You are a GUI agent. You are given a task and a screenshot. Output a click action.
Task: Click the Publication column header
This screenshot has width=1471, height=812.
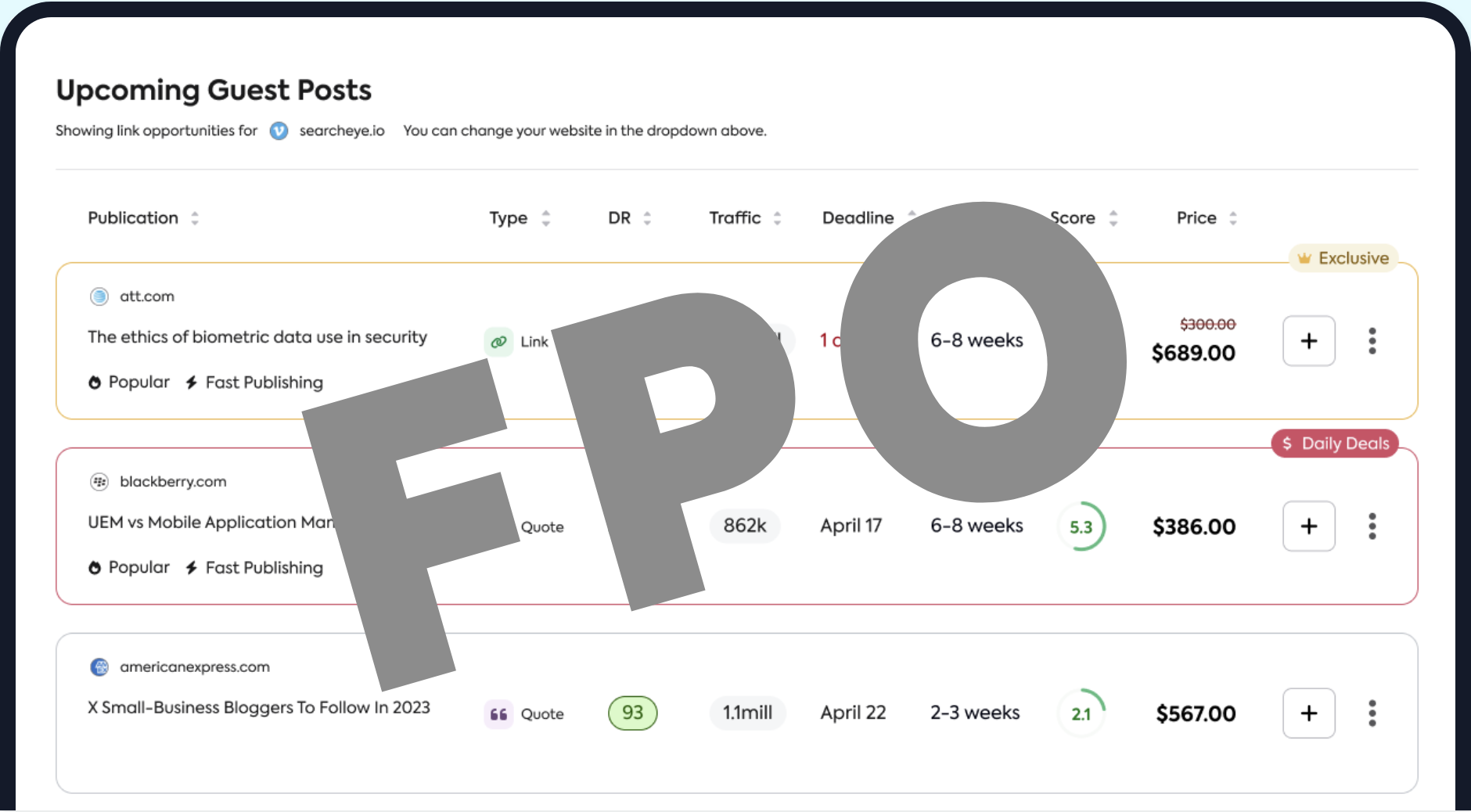133,218
